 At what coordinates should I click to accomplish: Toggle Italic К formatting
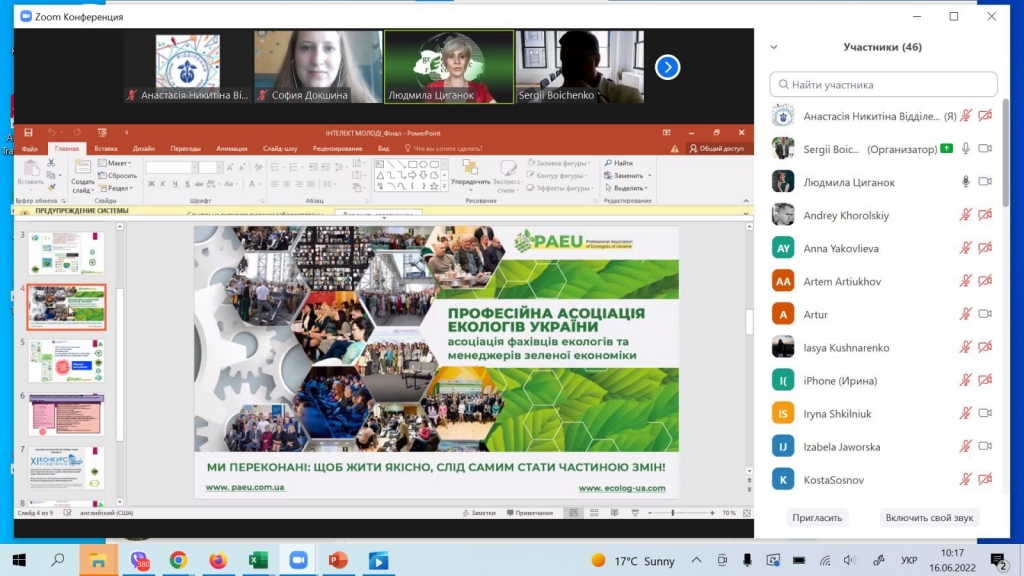point(163,184)
